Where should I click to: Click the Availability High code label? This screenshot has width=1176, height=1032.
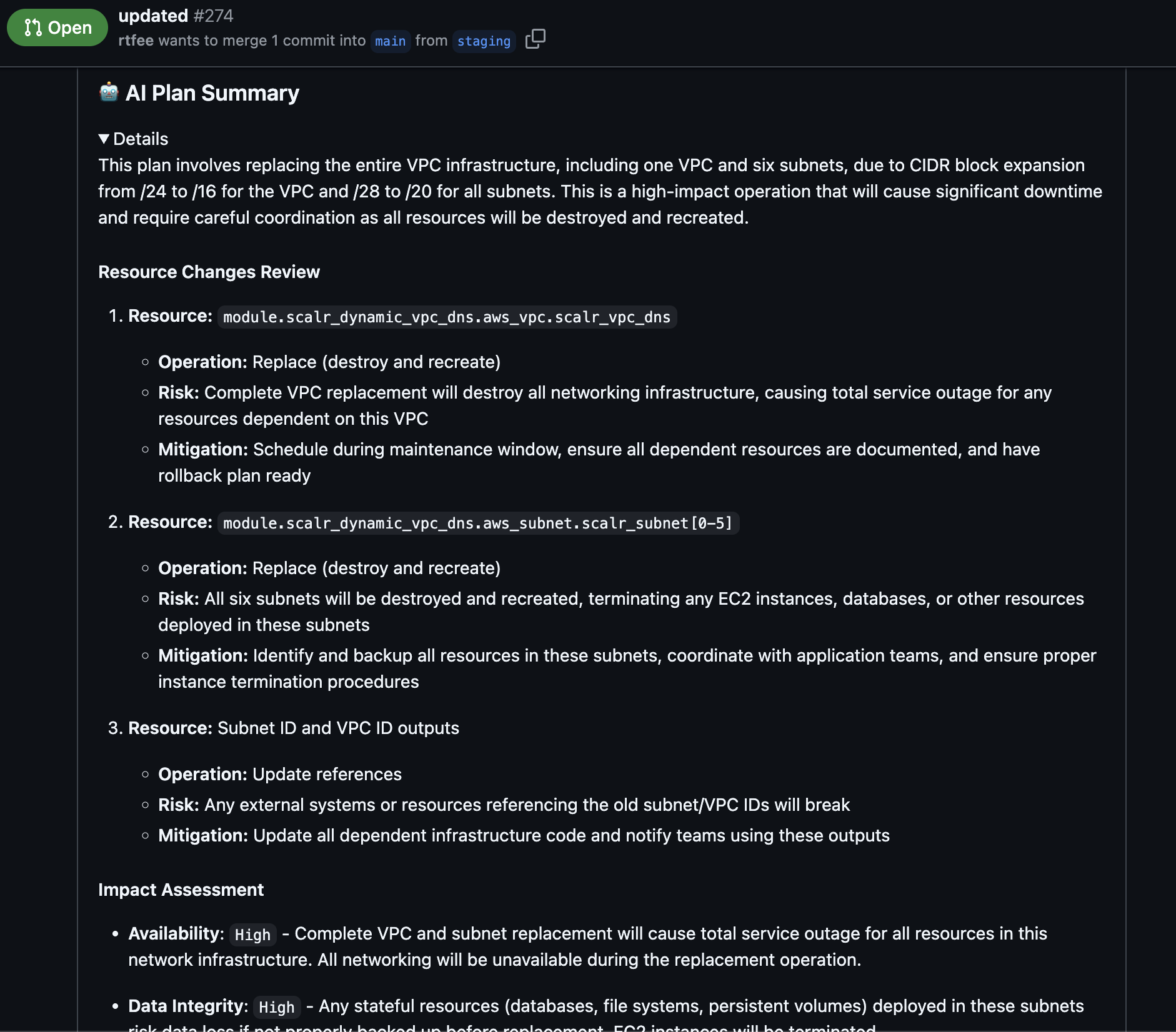point(252,935)
